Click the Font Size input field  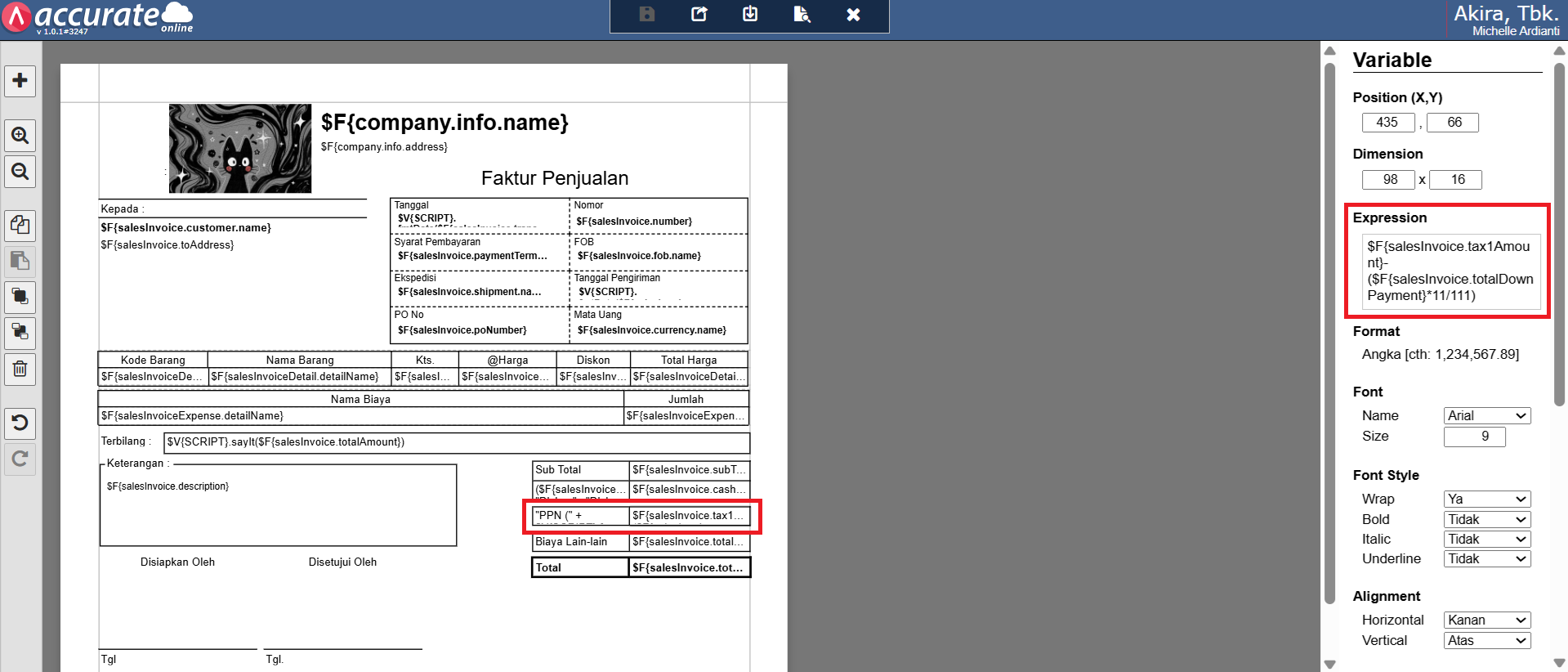[1474, 437]
